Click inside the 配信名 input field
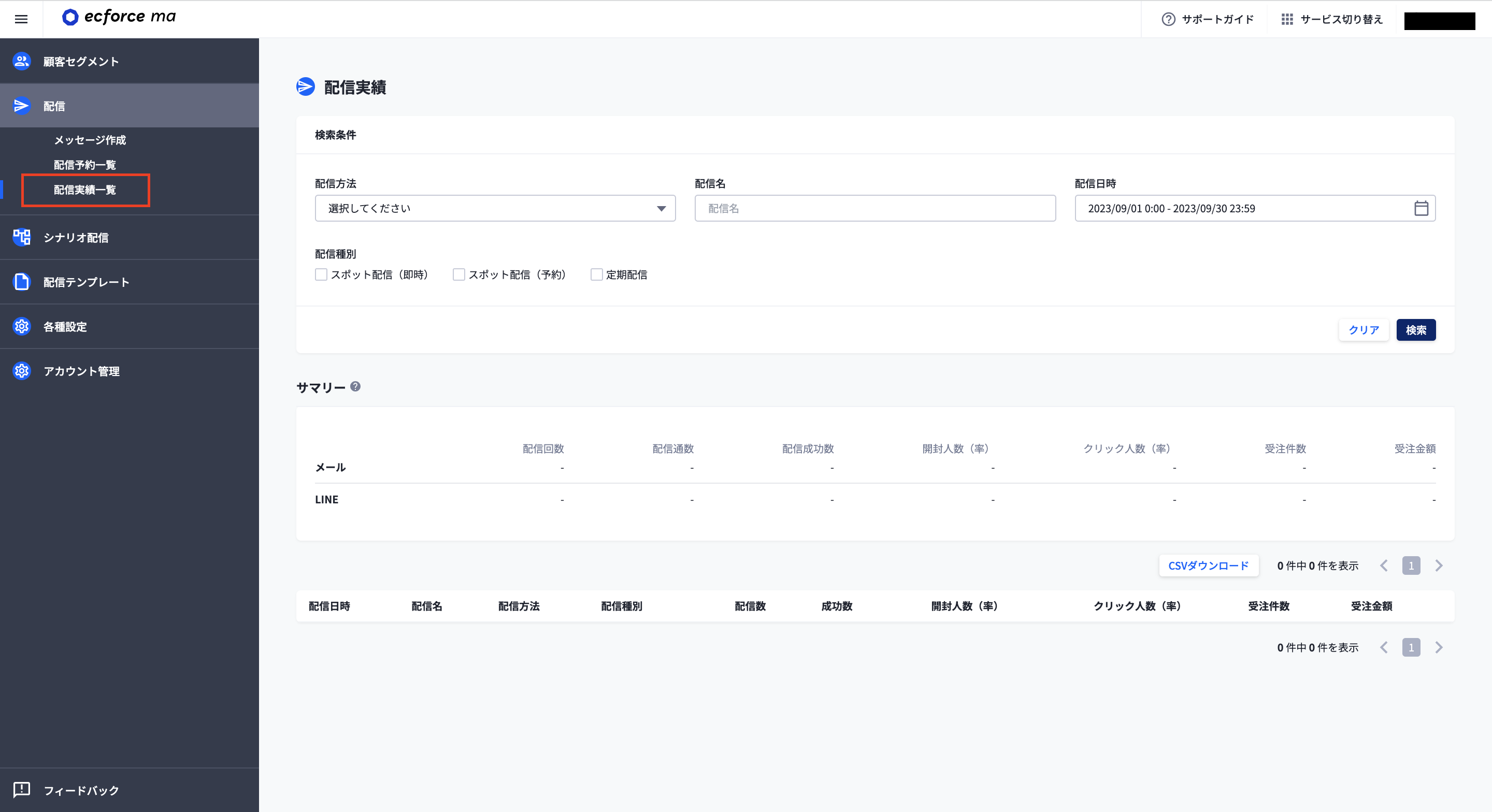 pos(874,208)
